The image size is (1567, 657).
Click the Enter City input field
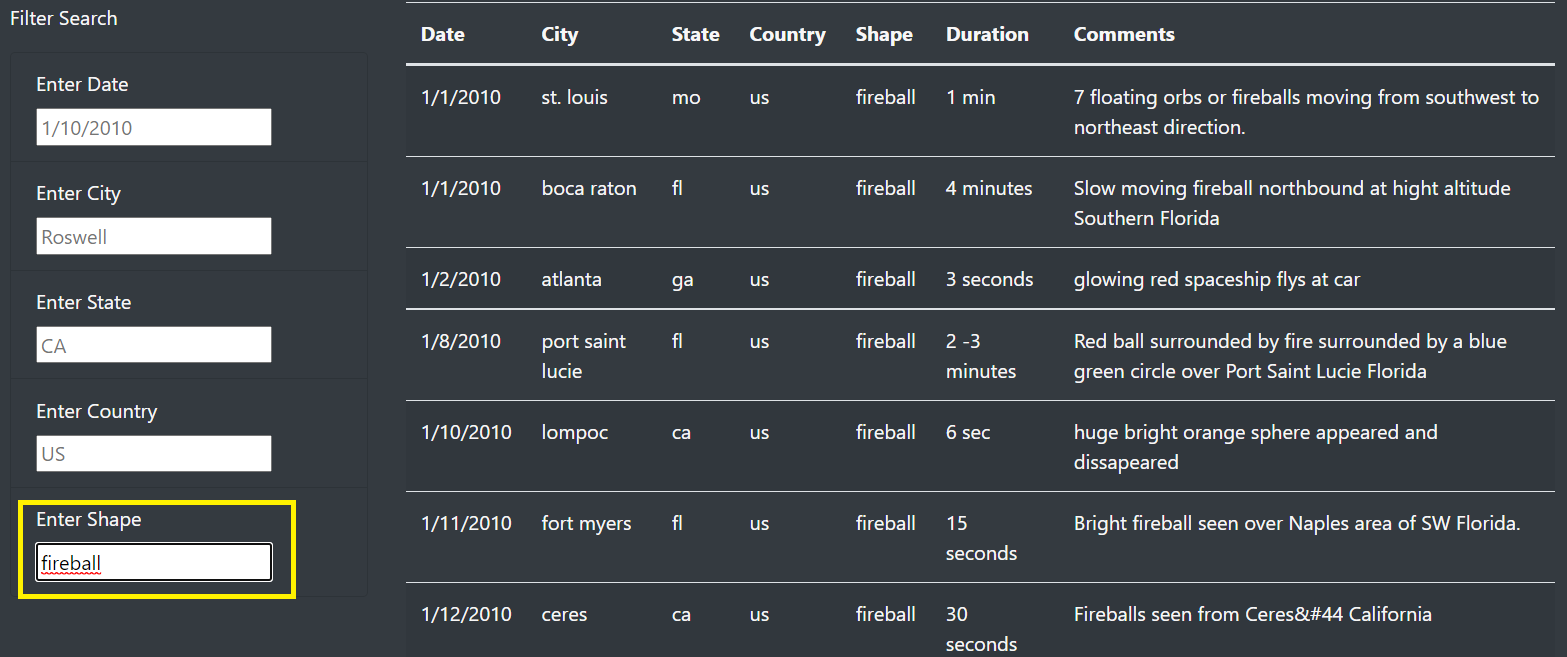click(153, 236)
